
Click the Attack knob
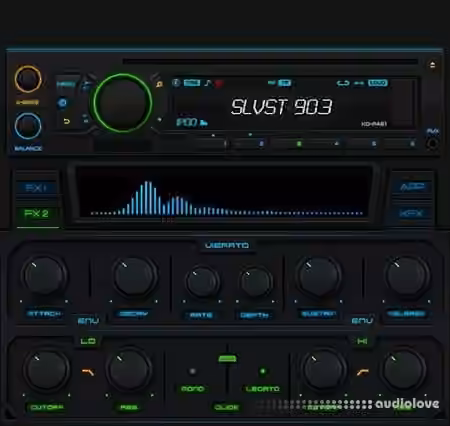click(x=44, y=276)
